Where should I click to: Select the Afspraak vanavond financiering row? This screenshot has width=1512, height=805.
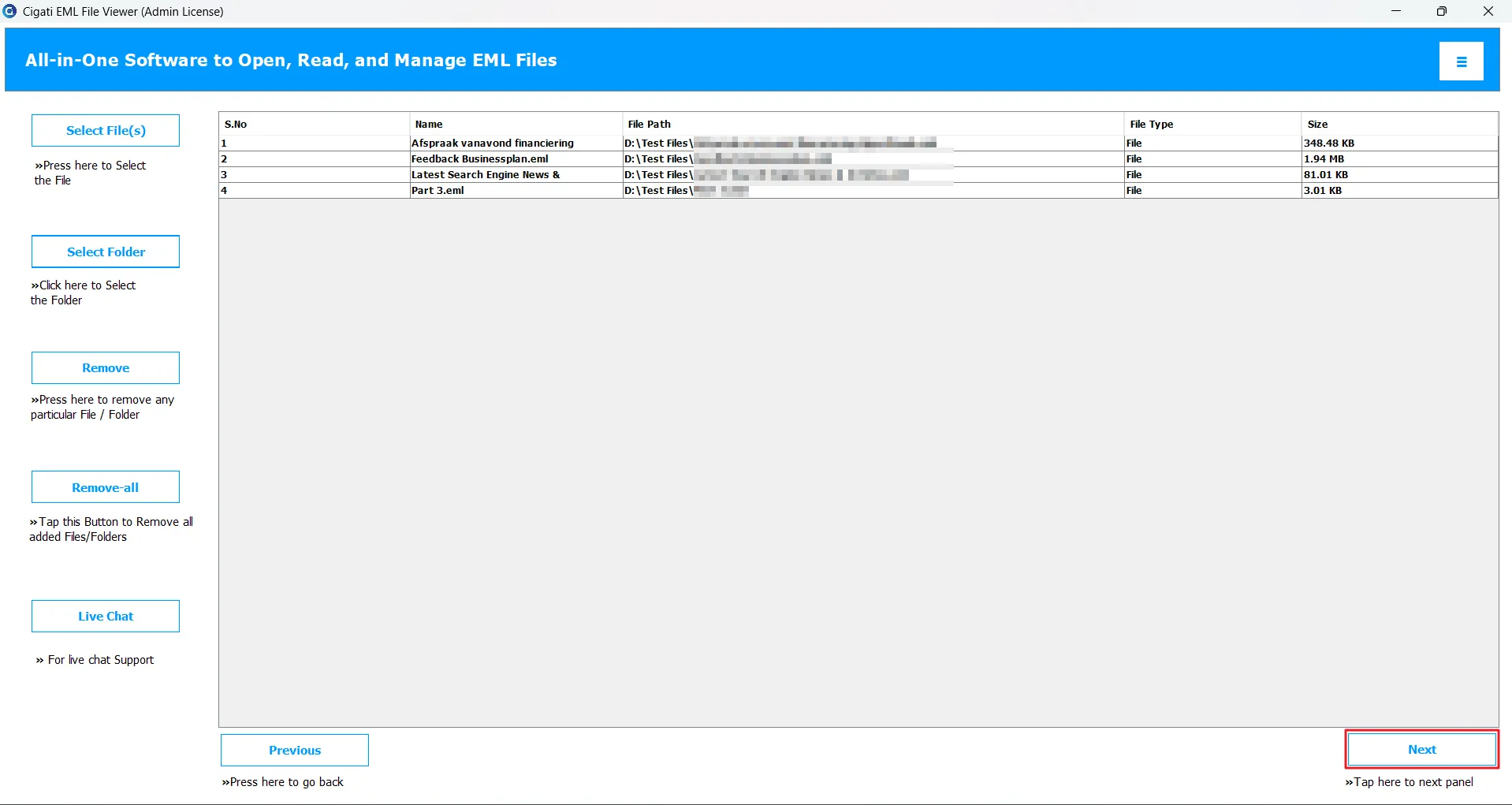[858, 143]
